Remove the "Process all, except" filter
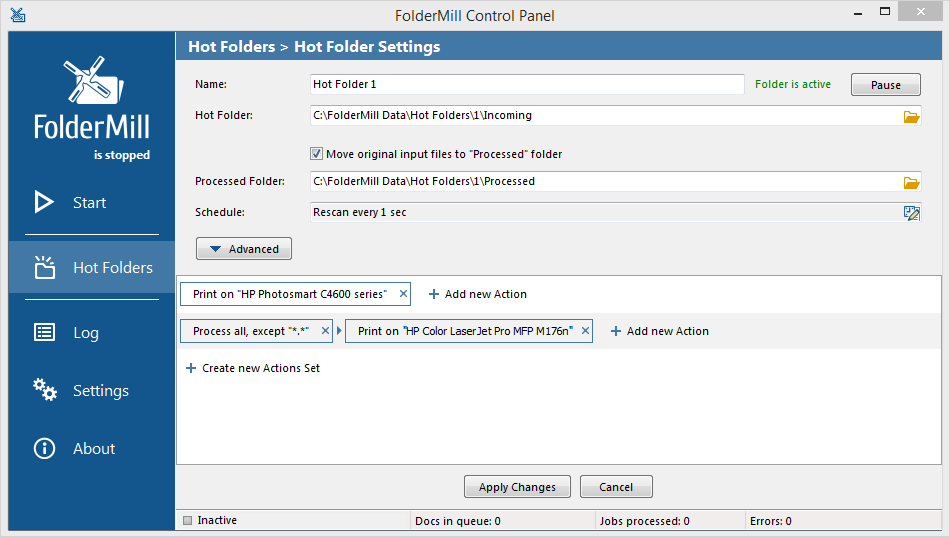Screen dimensions: 950x538 [x=325, y=331]
